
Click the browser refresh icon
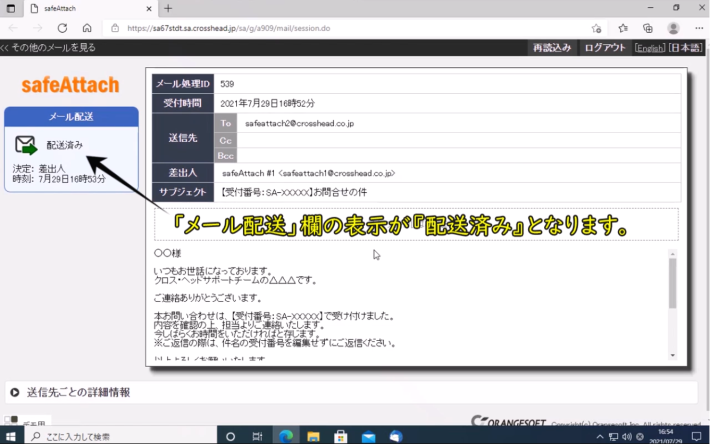(62, 28)
